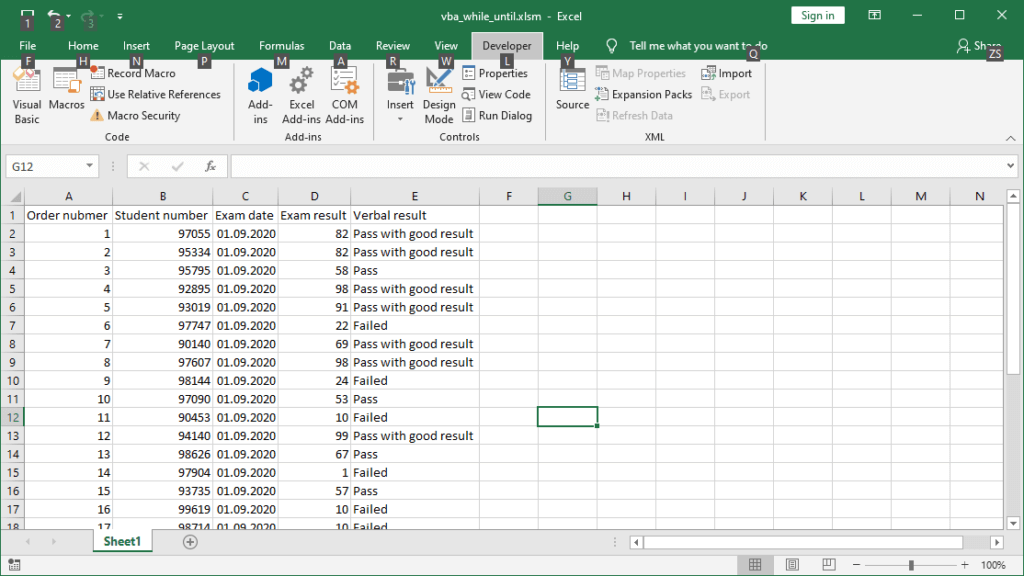Open Macro Security settings
1024x576 pixels.
(x=139, y=115)
